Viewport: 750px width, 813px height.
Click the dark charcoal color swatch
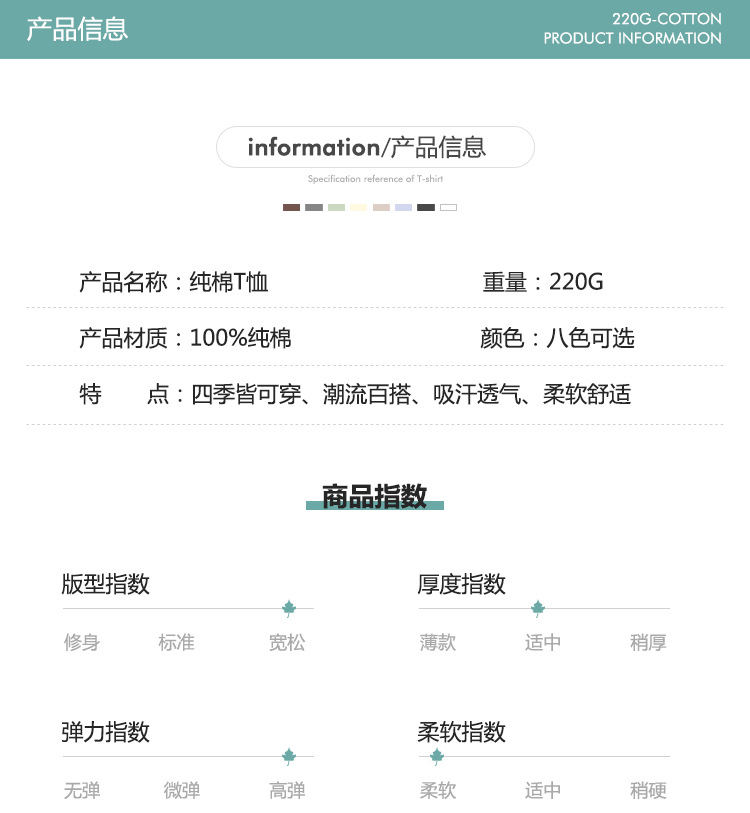[426, 207]
